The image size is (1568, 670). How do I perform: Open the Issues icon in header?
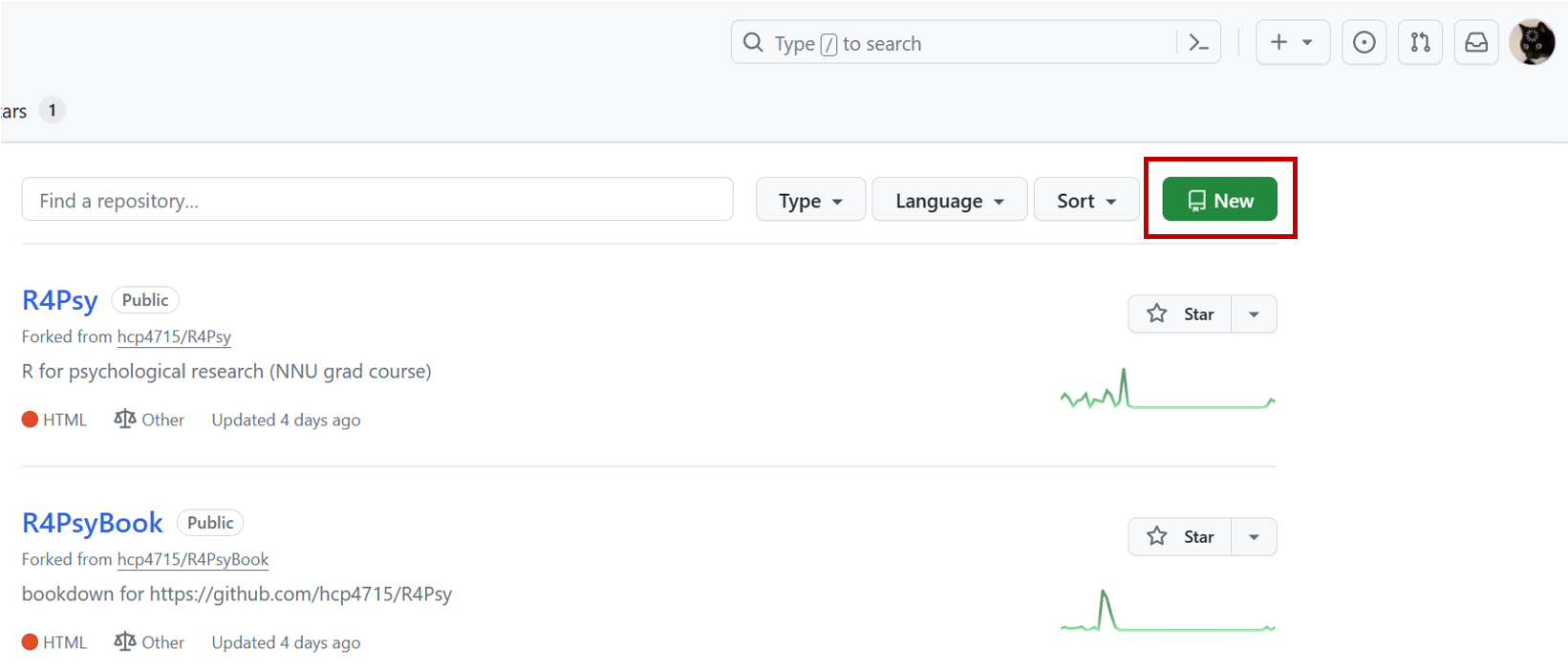click(x=1364, y=43)
